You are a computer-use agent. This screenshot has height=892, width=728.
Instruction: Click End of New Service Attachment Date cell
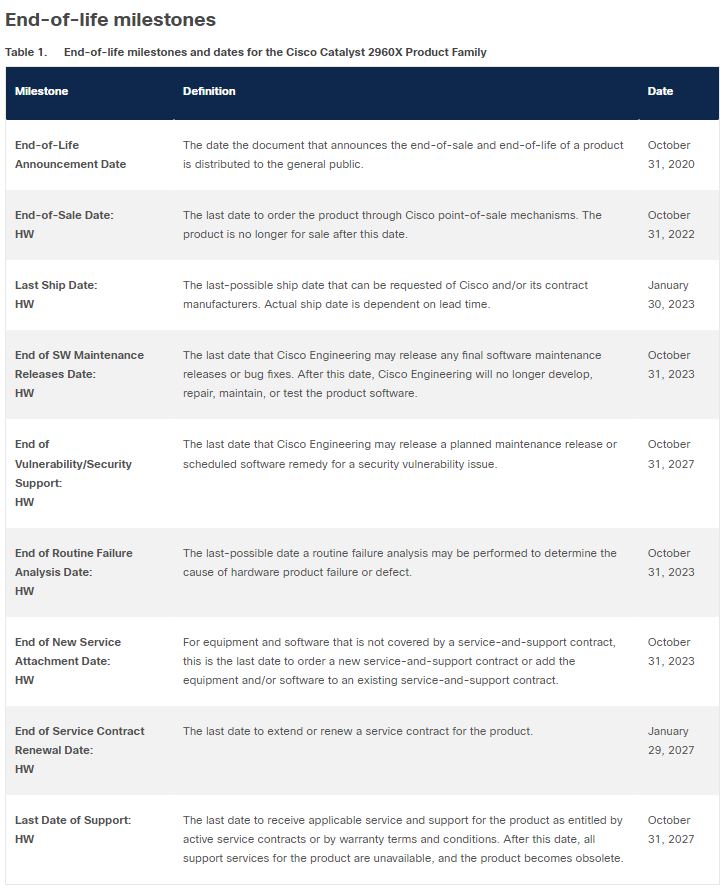coord(68,661)
